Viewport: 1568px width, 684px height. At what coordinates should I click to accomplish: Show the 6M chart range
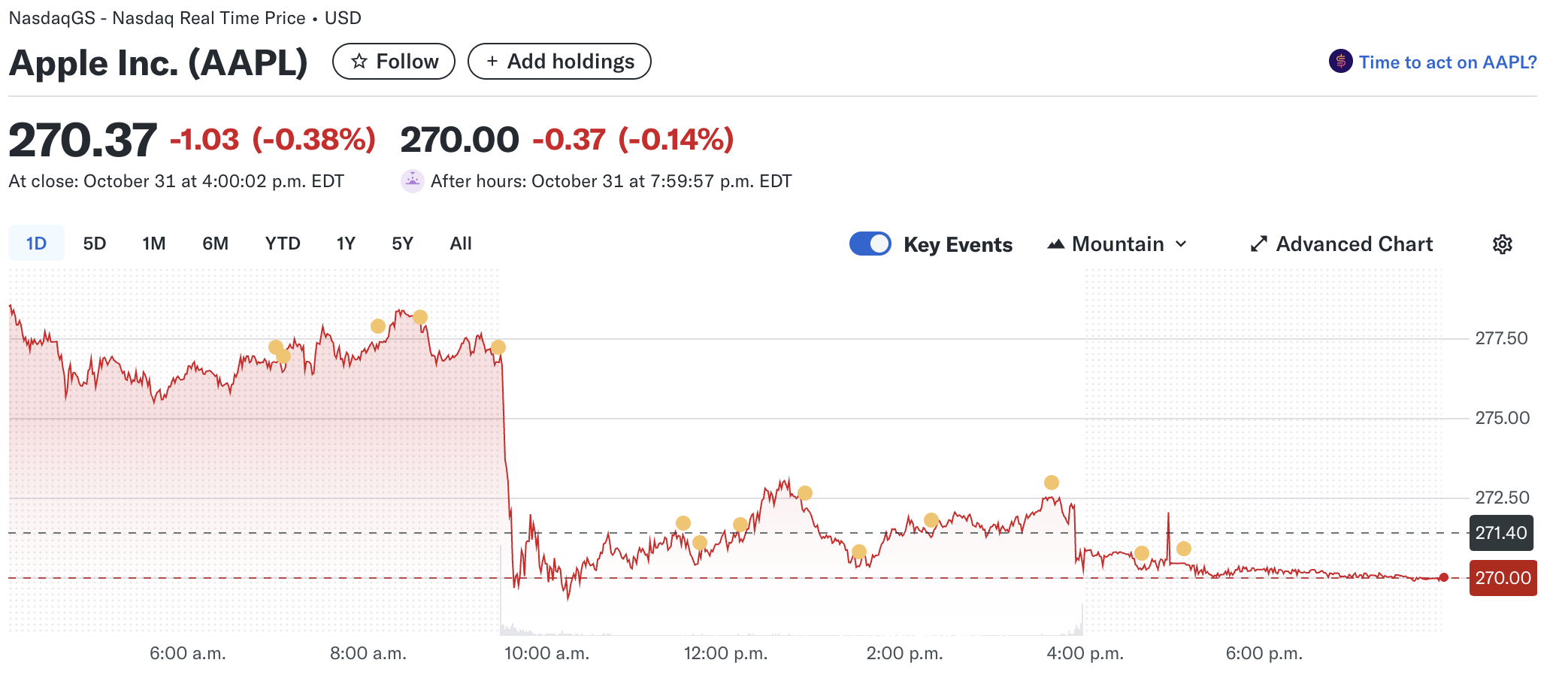[x=215, y=244]
